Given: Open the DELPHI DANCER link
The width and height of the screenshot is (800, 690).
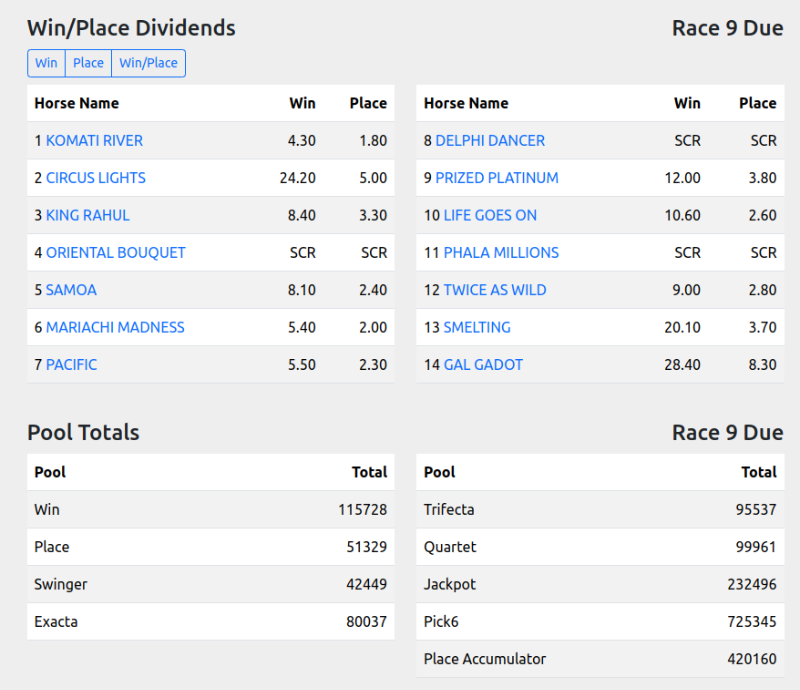Looking at the screenshot, I should (490, 141).
